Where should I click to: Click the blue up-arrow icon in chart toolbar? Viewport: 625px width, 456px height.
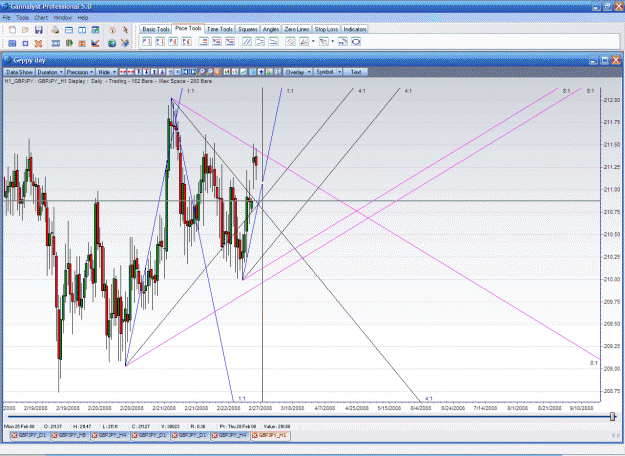[x=261, y=72]
